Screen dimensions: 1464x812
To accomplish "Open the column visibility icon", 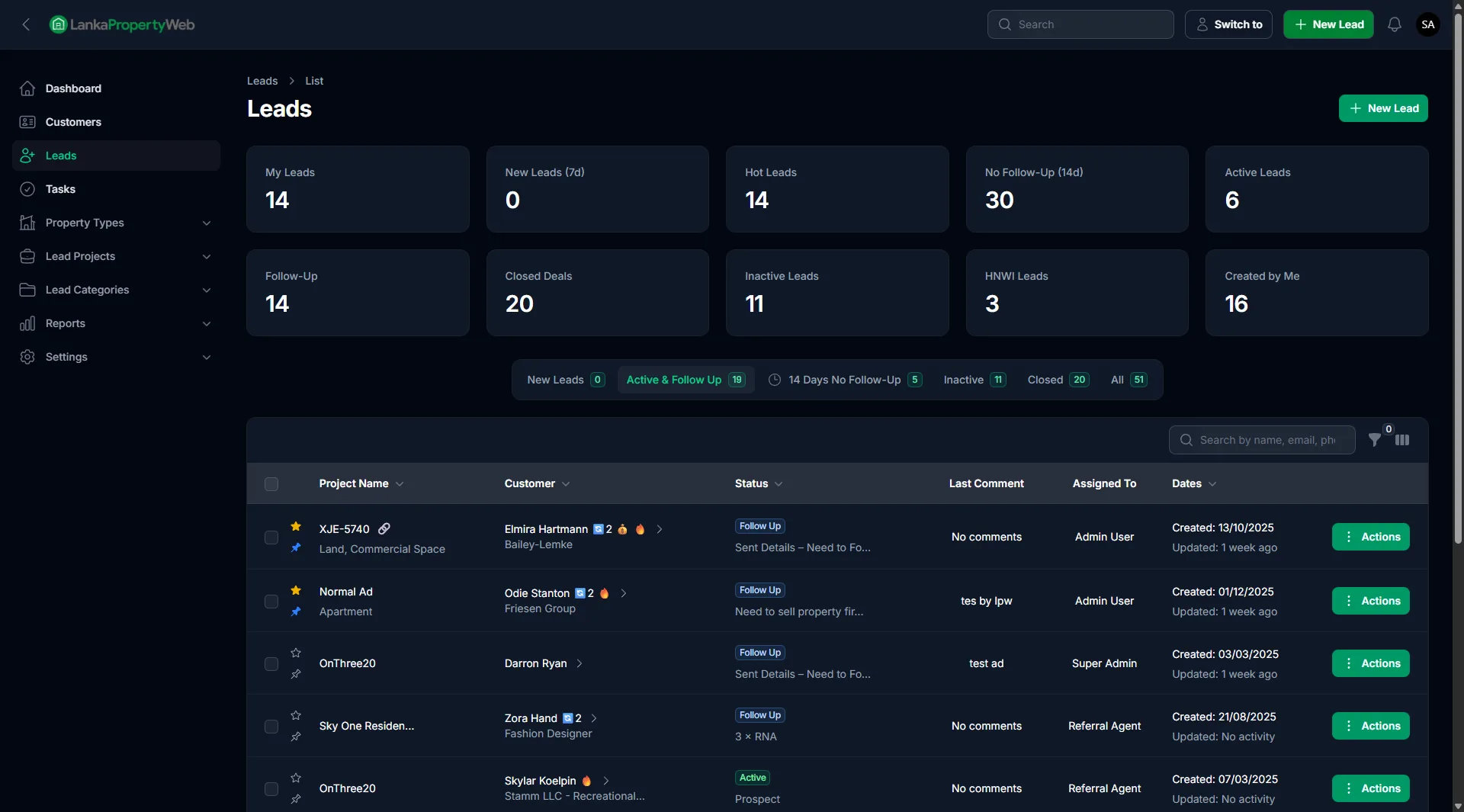I will coord(1402,440).
